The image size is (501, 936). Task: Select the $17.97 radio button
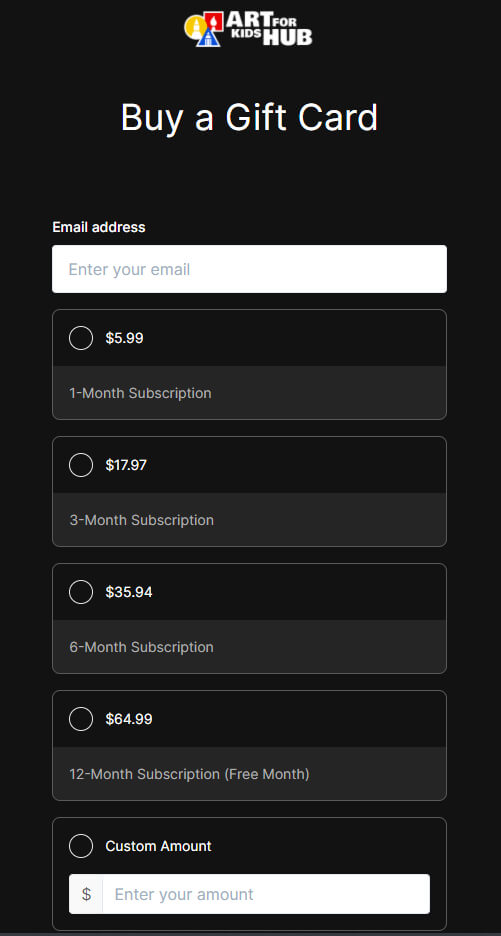(81, 465)
